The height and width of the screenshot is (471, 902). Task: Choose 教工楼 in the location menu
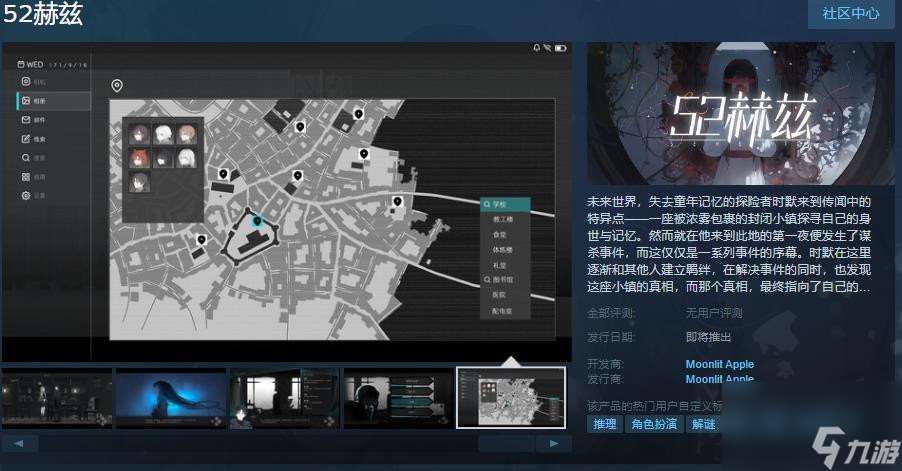point(505,220)
